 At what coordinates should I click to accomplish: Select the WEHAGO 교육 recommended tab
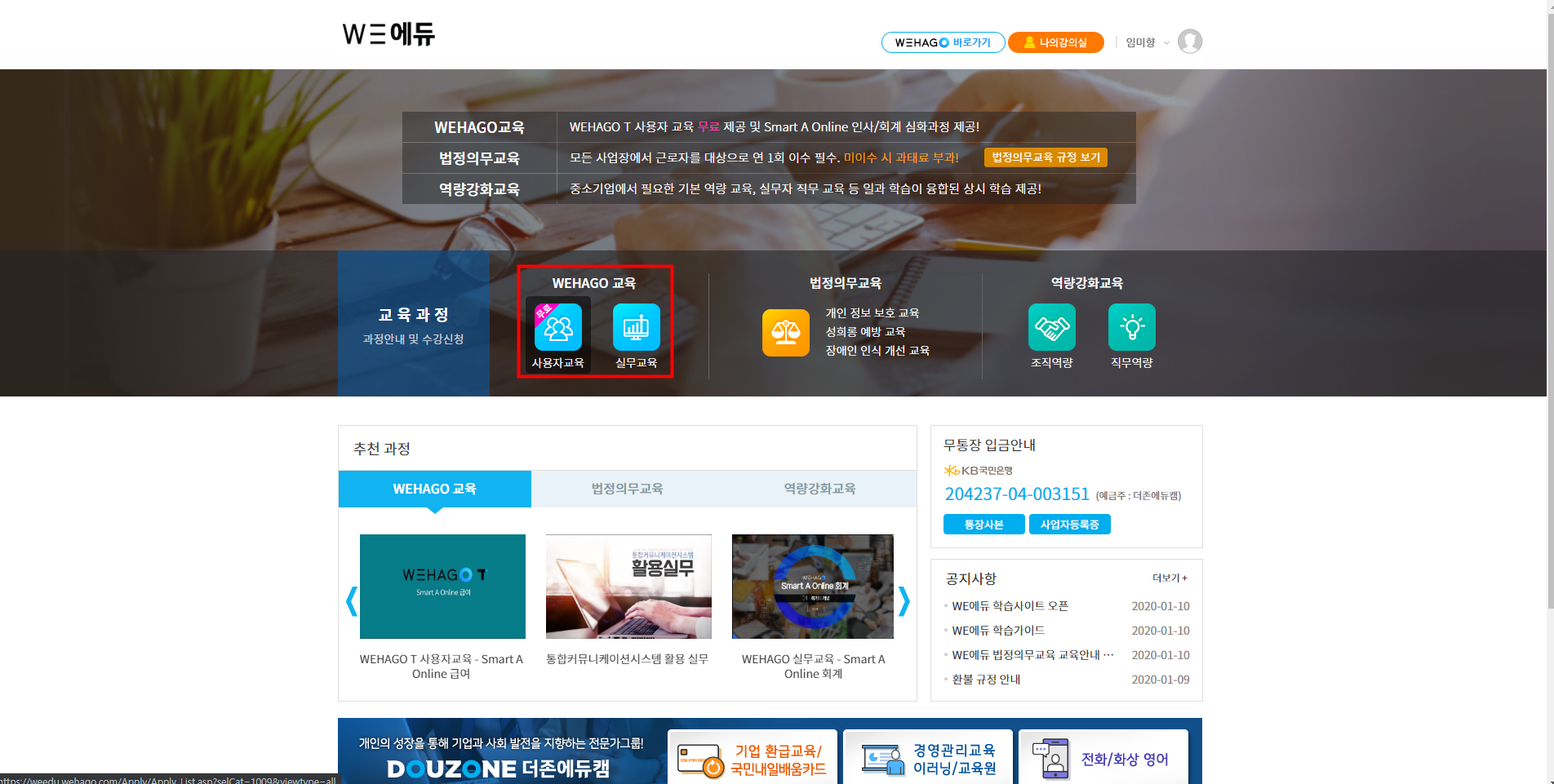(434, 489)
